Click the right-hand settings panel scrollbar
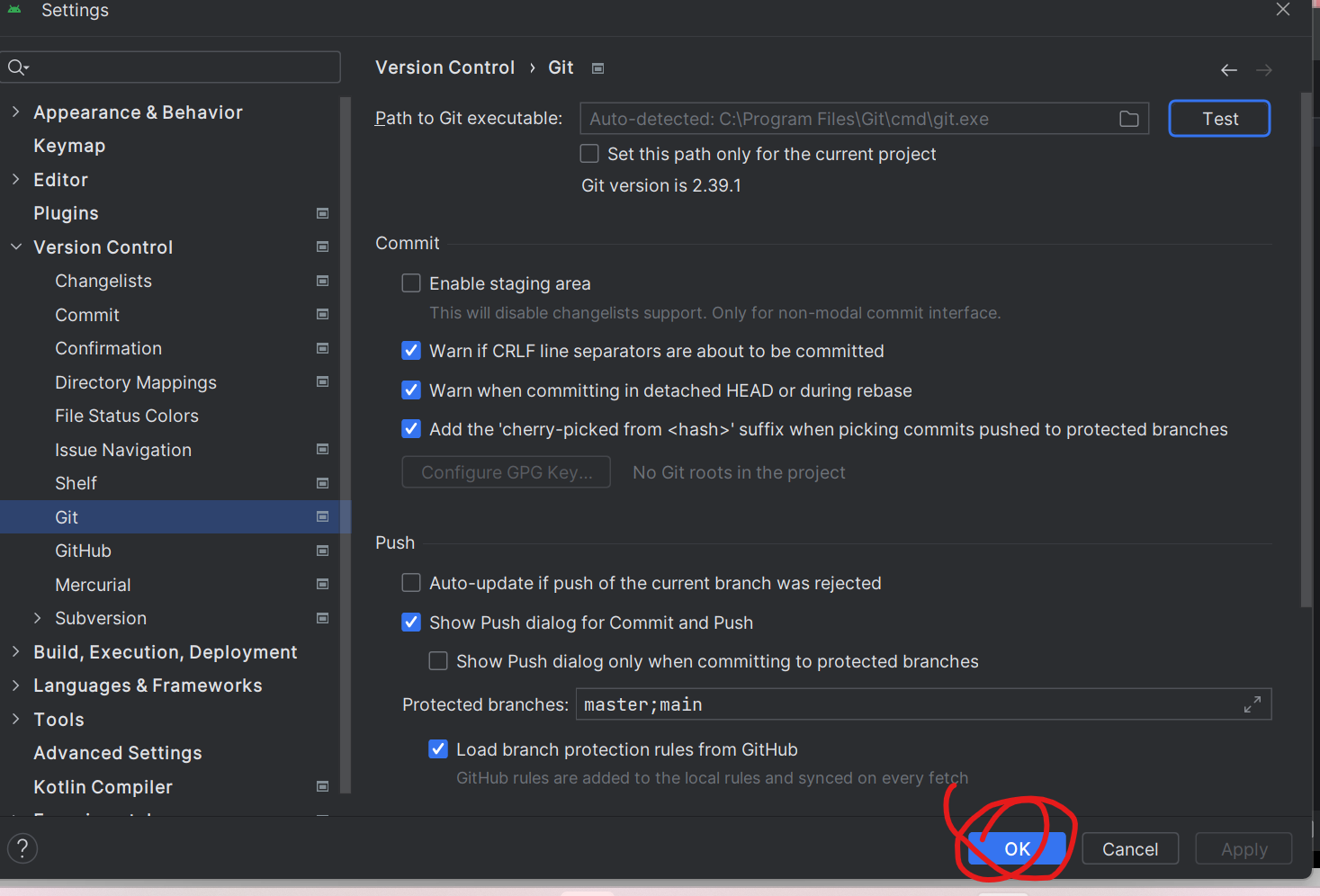The image size is (1320, 896). click(1307, 351)
